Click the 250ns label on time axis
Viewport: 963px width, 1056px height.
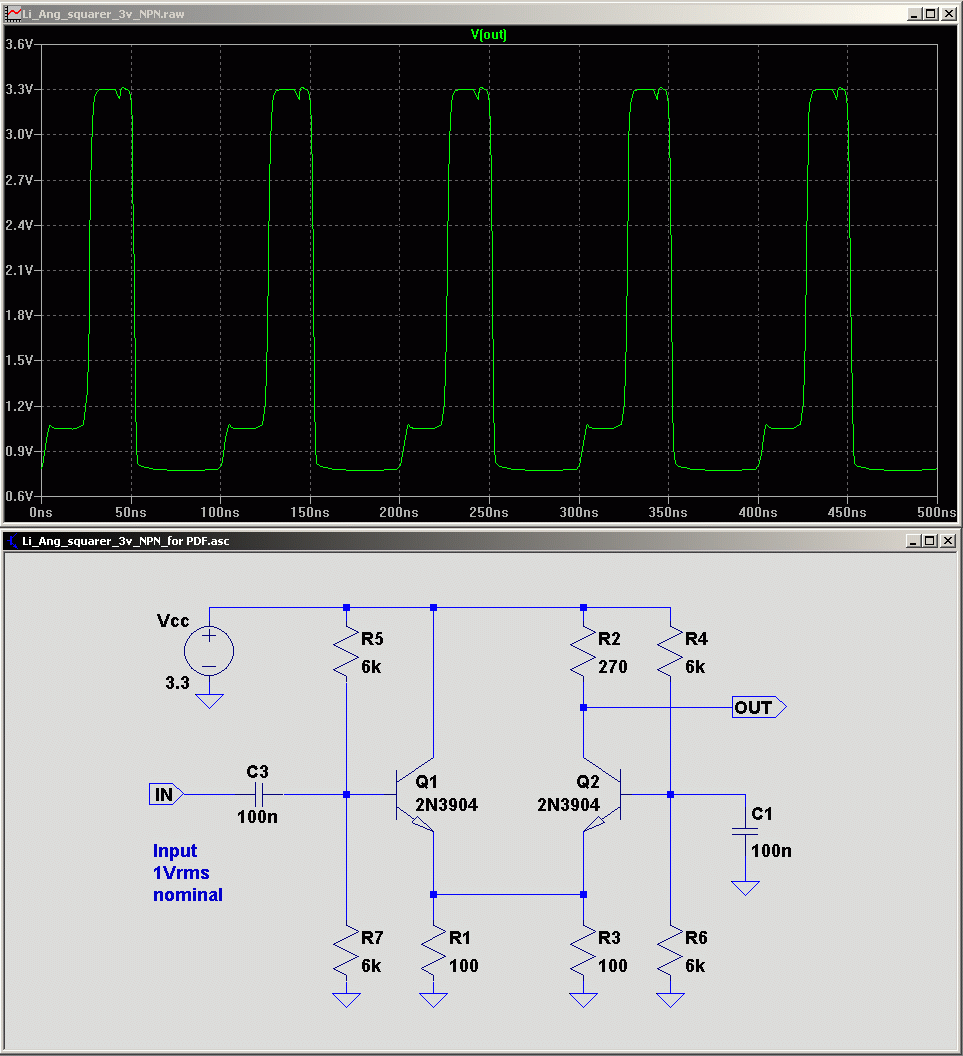[489, 513]
